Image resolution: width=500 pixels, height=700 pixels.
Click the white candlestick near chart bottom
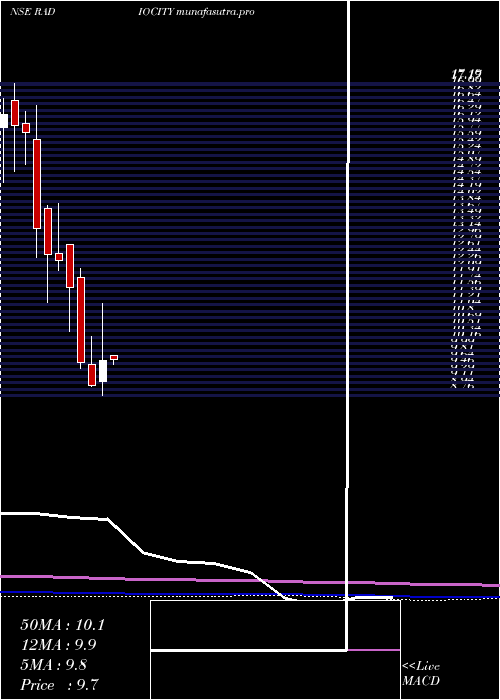[103, 371]
